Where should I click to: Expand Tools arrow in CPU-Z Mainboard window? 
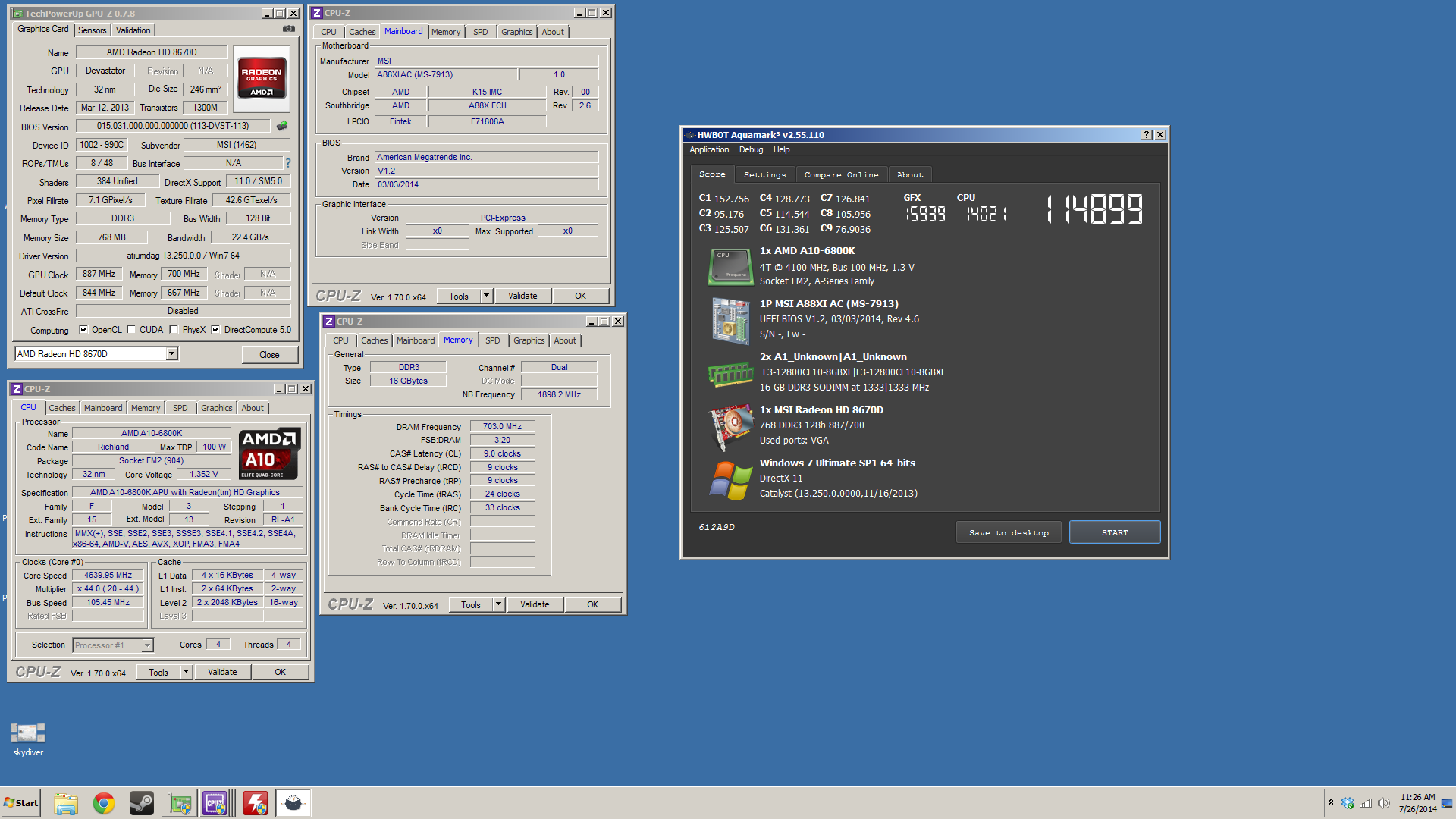click(486, 296)
